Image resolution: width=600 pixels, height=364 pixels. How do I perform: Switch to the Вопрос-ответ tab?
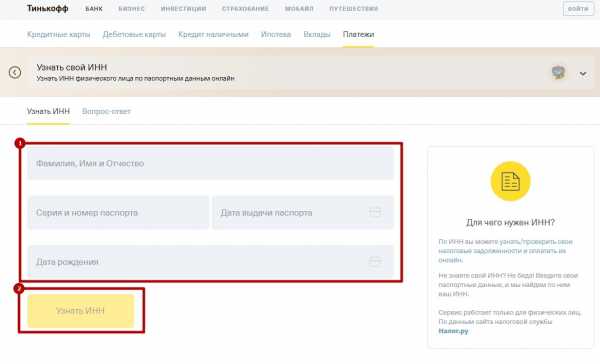tap(106, 111)
